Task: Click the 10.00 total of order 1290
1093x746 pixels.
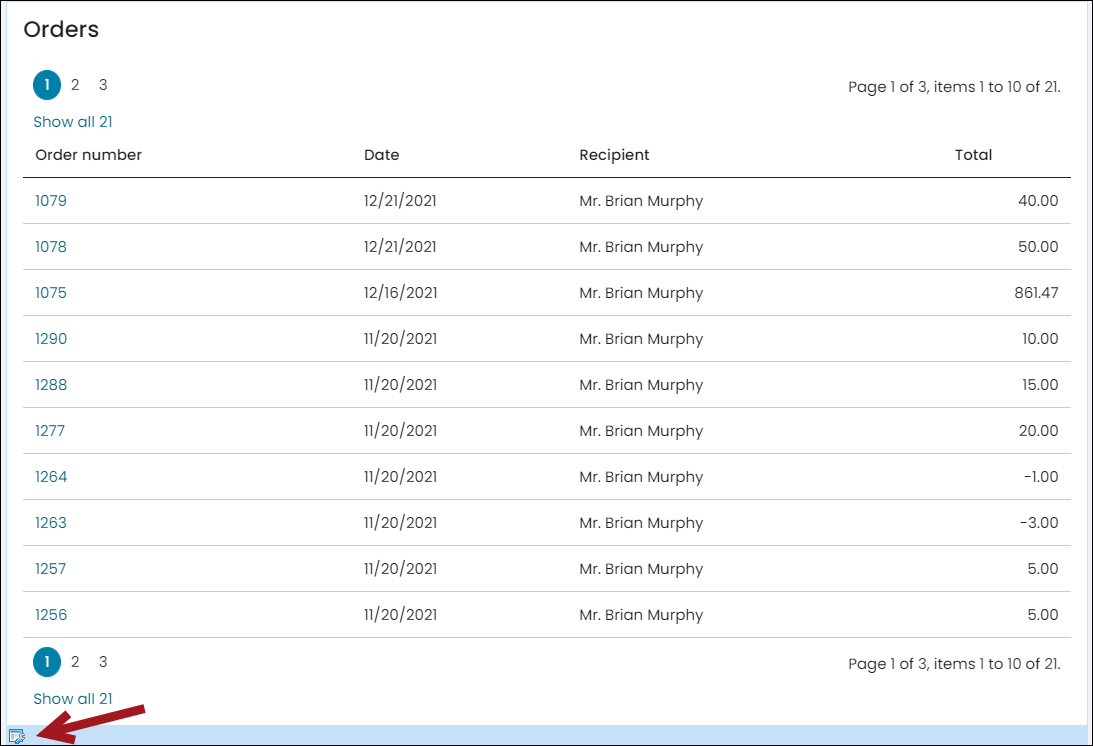Action: pyautogui.click(x=1040, y=339)
